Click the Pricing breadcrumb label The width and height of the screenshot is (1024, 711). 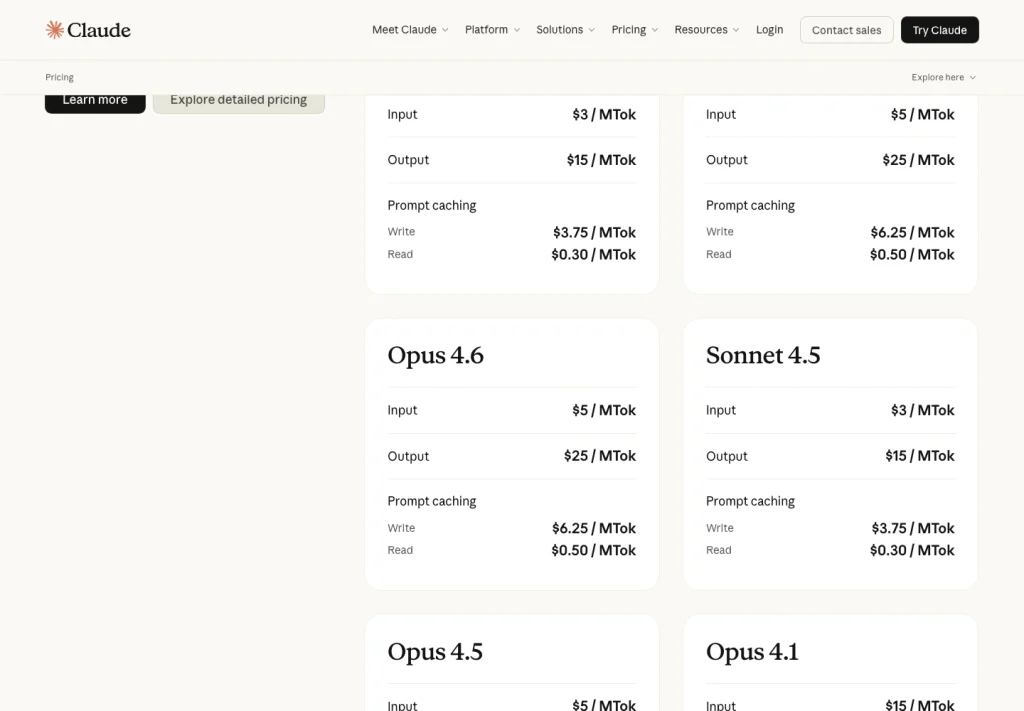(59, 77)
